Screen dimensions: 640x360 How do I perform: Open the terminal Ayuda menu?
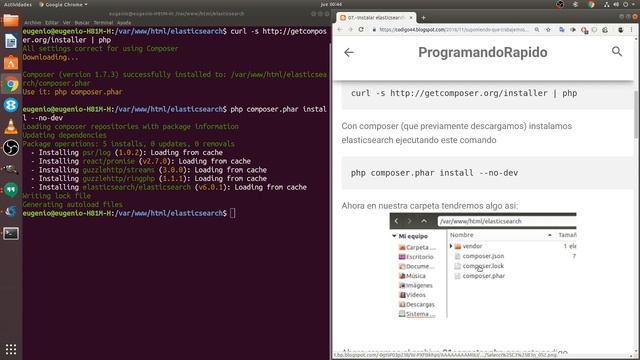point(124,23)
